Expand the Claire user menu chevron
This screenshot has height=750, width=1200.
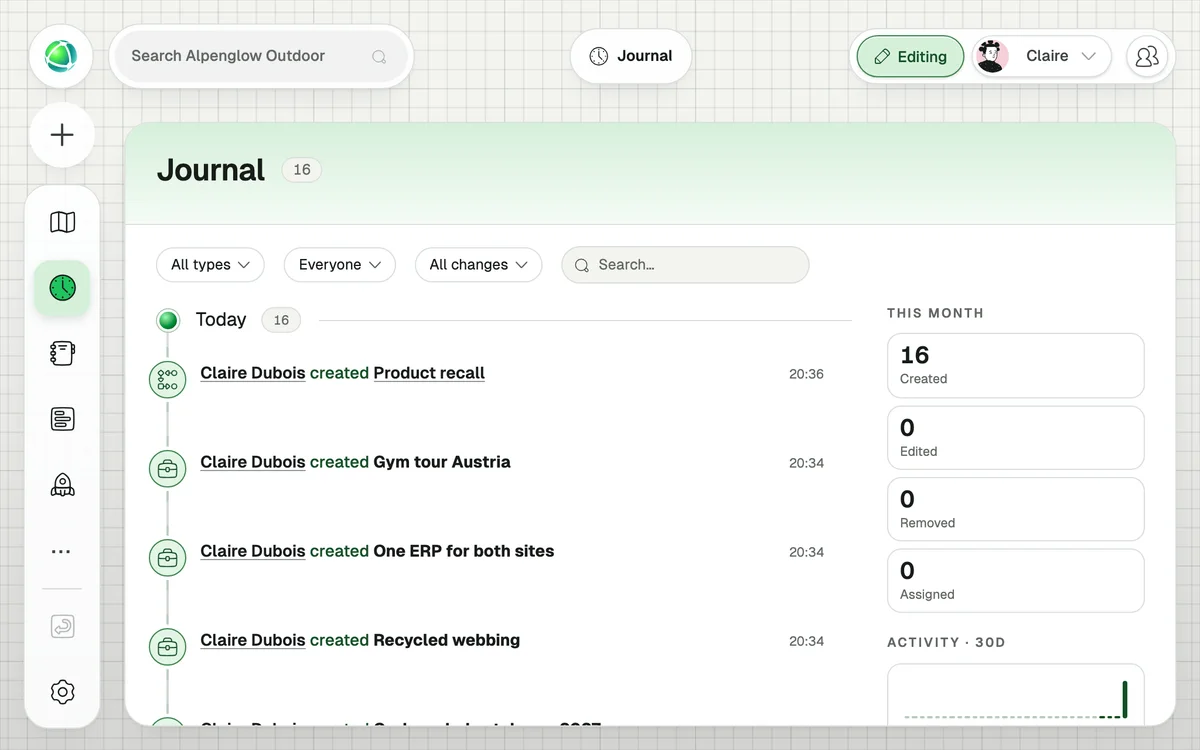point(1089,57)
